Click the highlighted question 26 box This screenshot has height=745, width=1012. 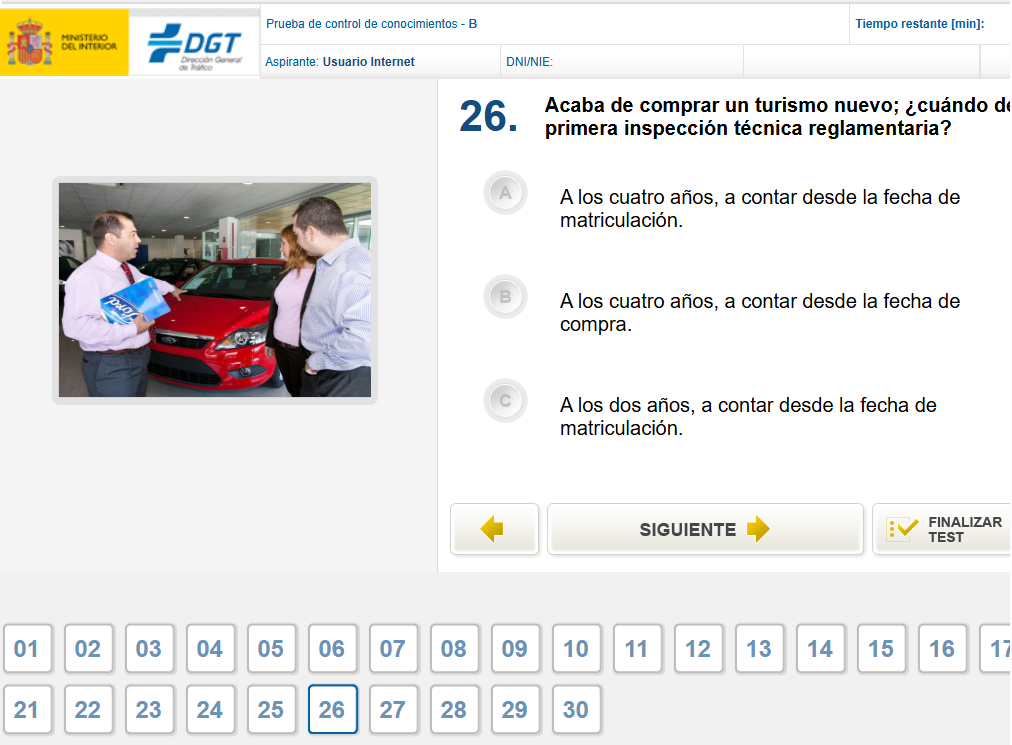[x=332, y=710]
